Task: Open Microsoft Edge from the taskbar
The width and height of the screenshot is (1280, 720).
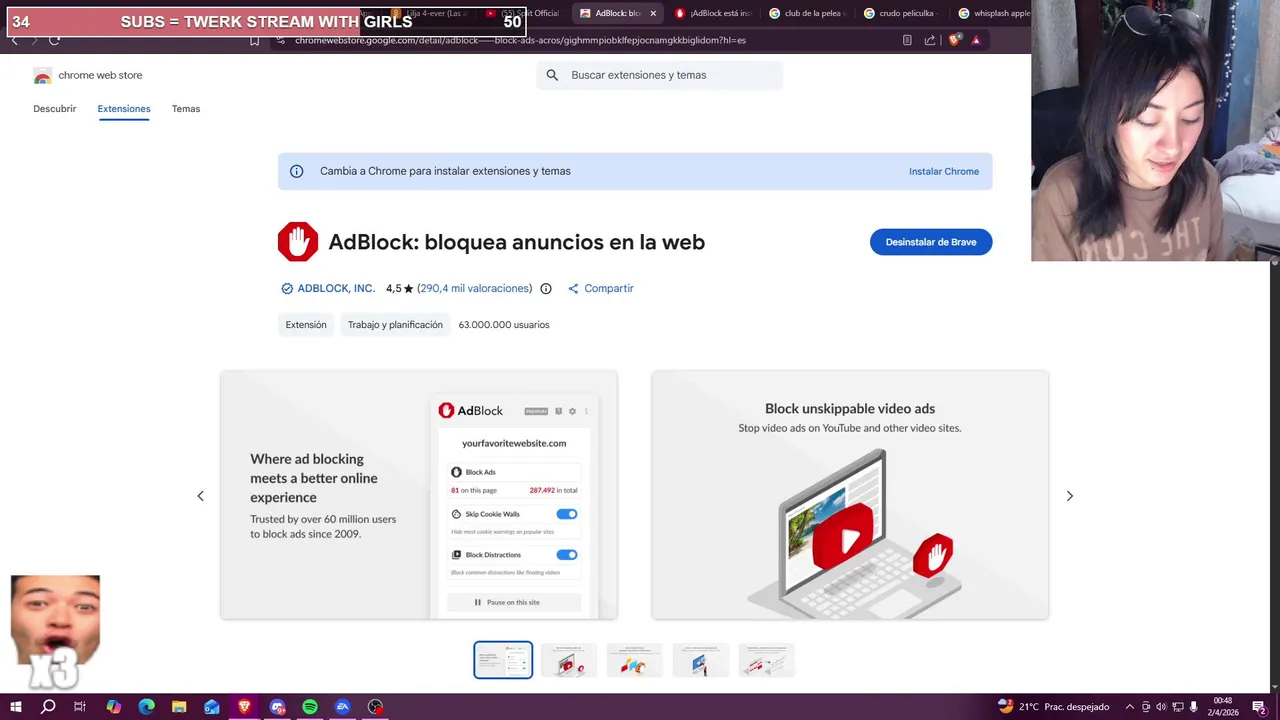Action: pos(146,707)
